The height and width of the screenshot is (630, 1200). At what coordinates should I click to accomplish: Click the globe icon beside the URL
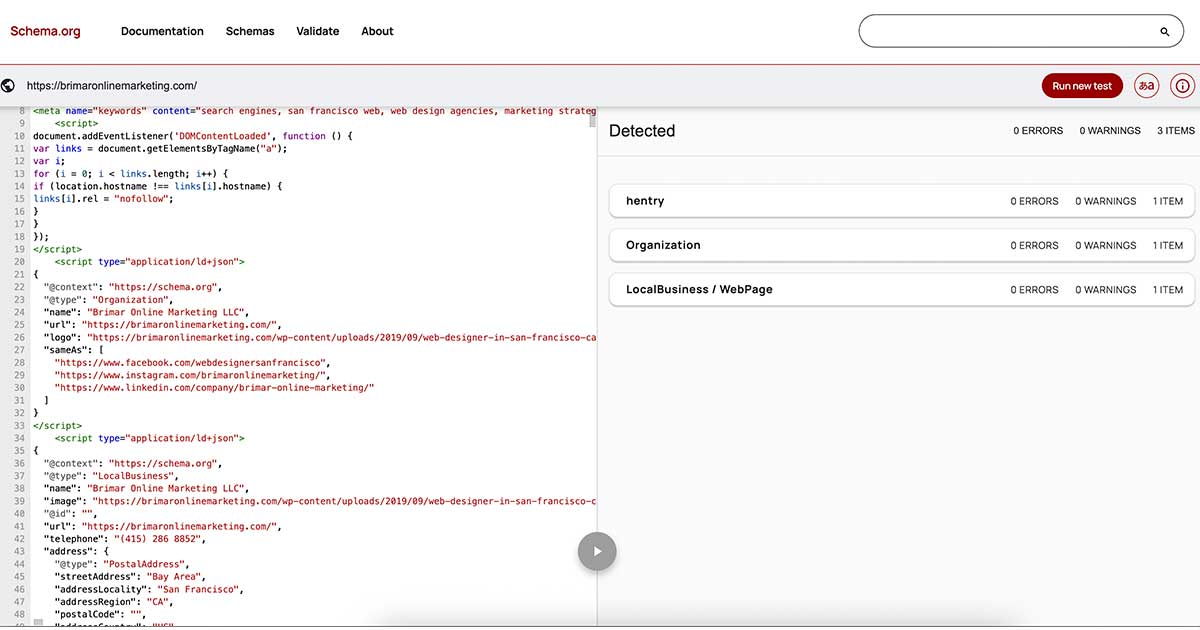tap(9, 86)
